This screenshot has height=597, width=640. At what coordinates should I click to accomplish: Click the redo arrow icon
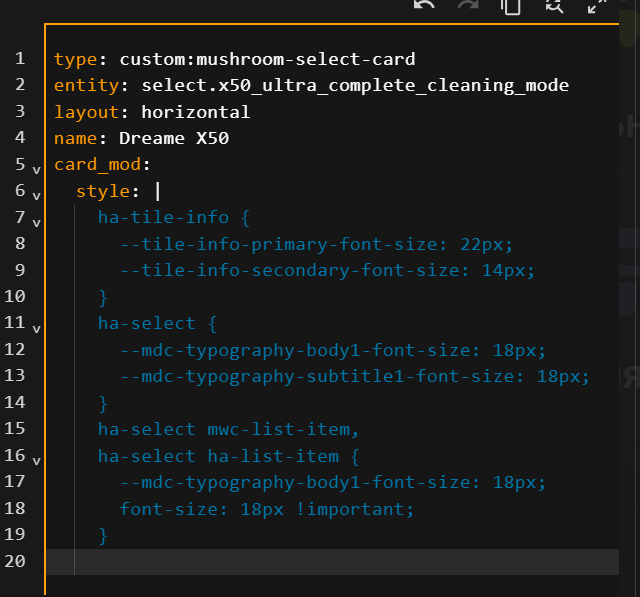[x=468, y=5]
